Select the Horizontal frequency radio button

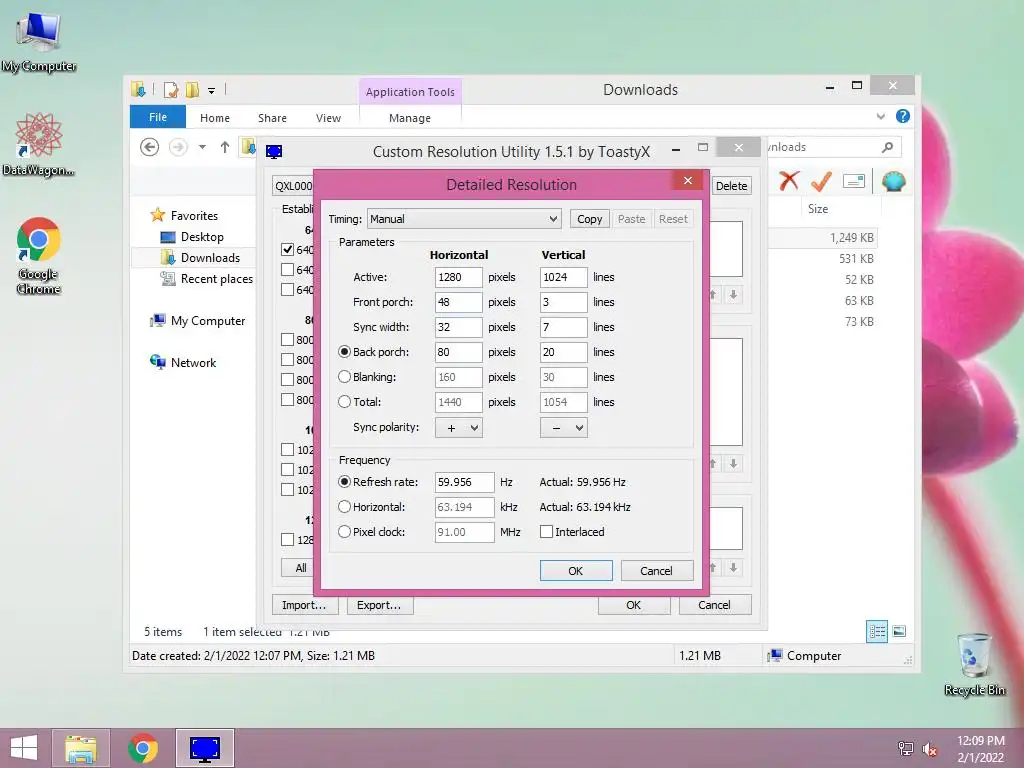point(345,507)
